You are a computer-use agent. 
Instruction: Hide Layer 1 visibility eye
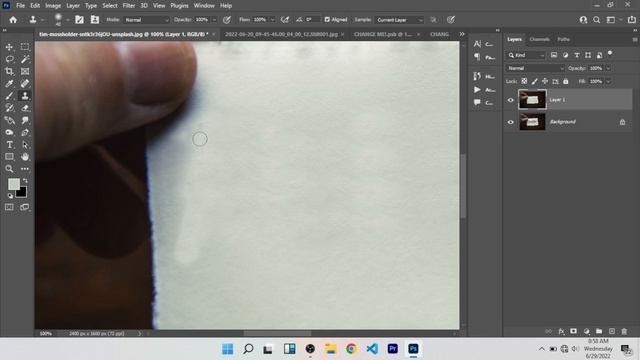[511, 100]
